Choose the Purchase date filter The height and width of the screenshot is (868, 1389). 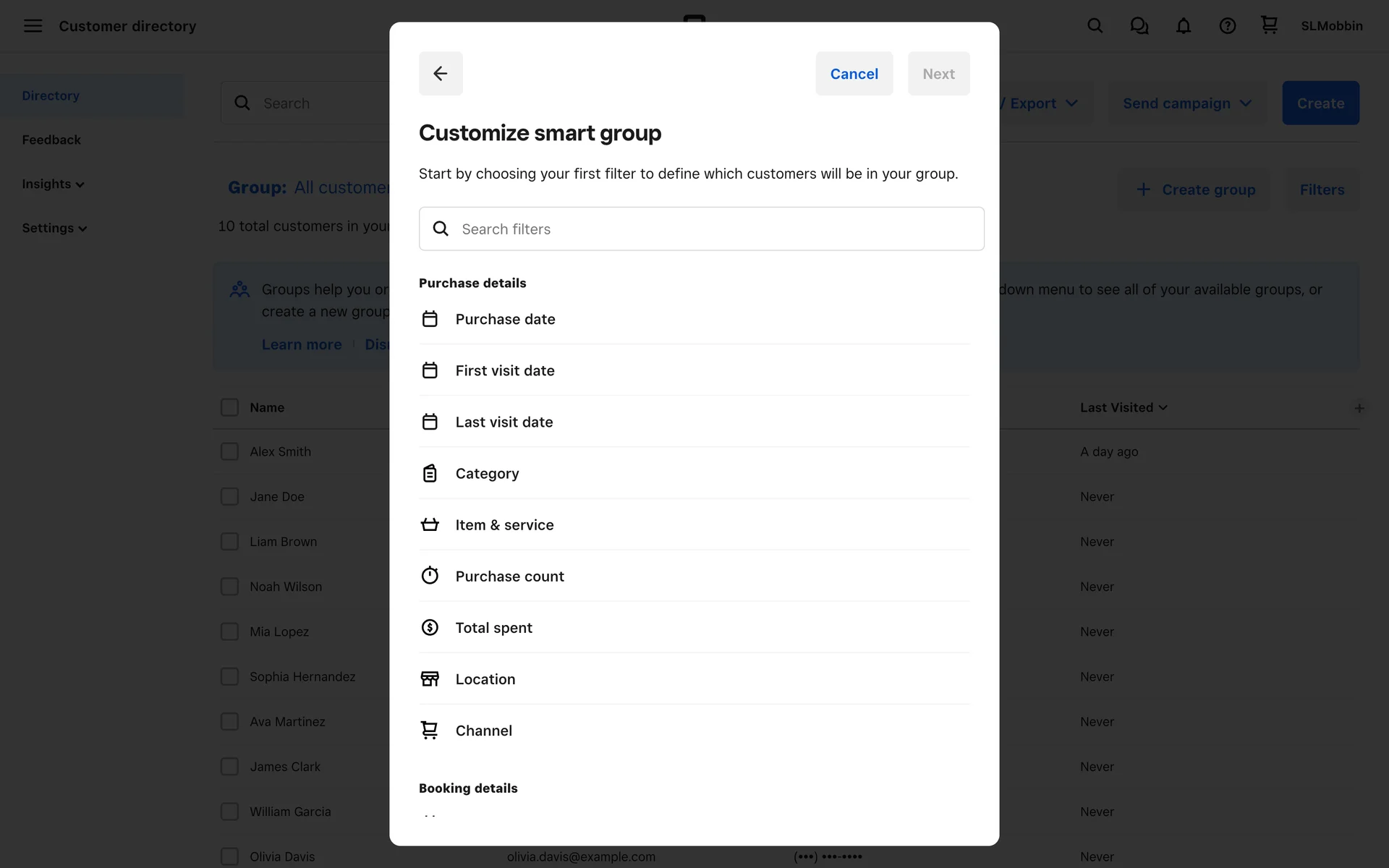coord(505,319)
